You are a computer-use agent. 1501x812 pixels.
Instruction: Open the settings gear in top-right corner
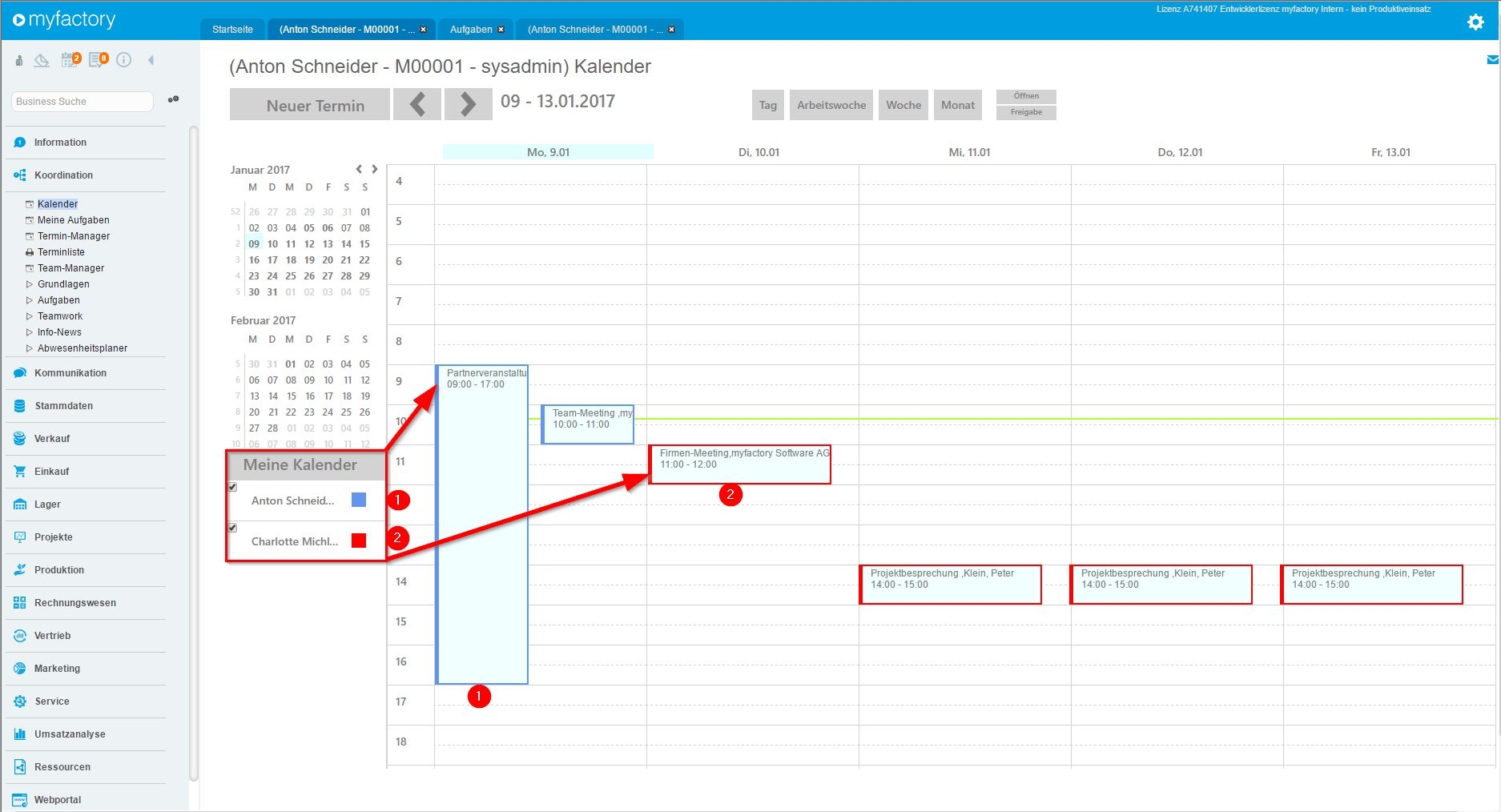[1475, 22]
